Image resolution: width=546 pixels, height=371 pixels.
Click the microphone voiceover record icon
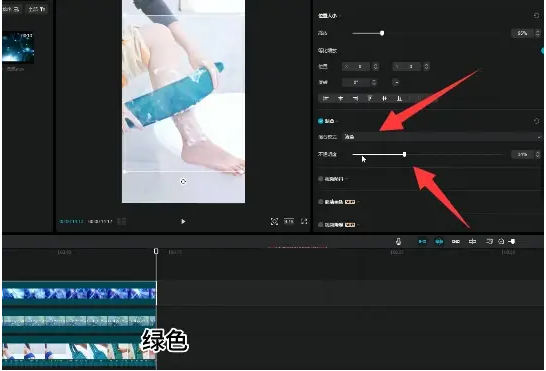point(399,241)
